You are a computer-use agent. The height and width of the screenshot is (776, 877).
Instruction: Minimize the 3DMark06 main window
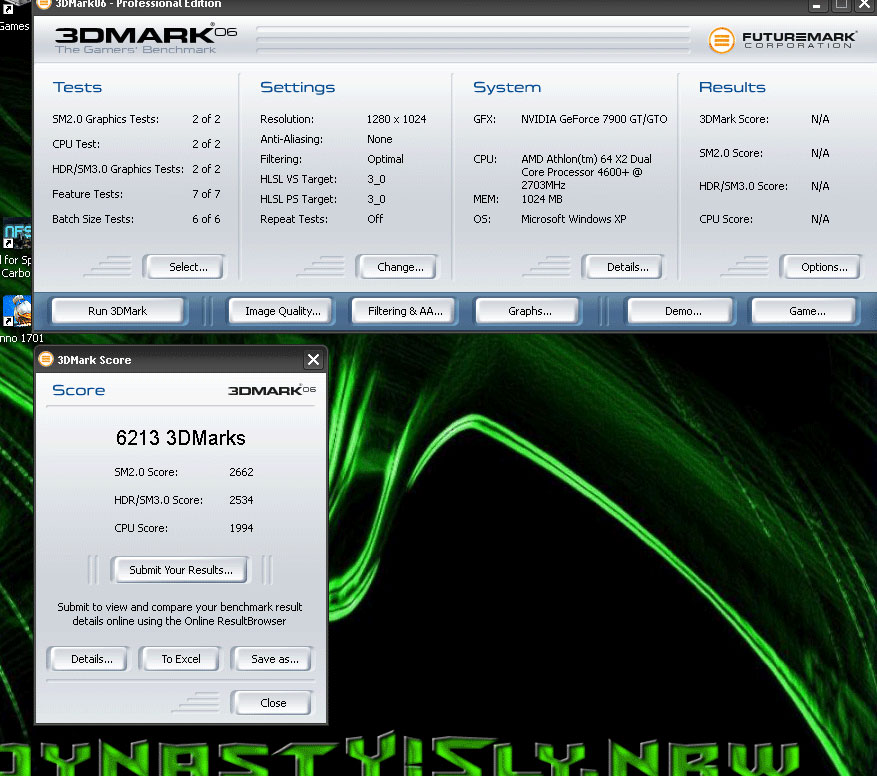point(817,5)
